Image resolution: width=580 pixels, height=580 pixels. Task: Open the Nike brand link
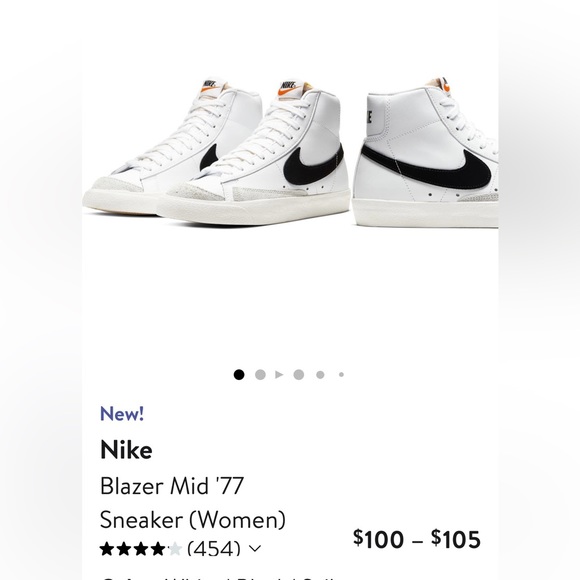coord(126,450)
